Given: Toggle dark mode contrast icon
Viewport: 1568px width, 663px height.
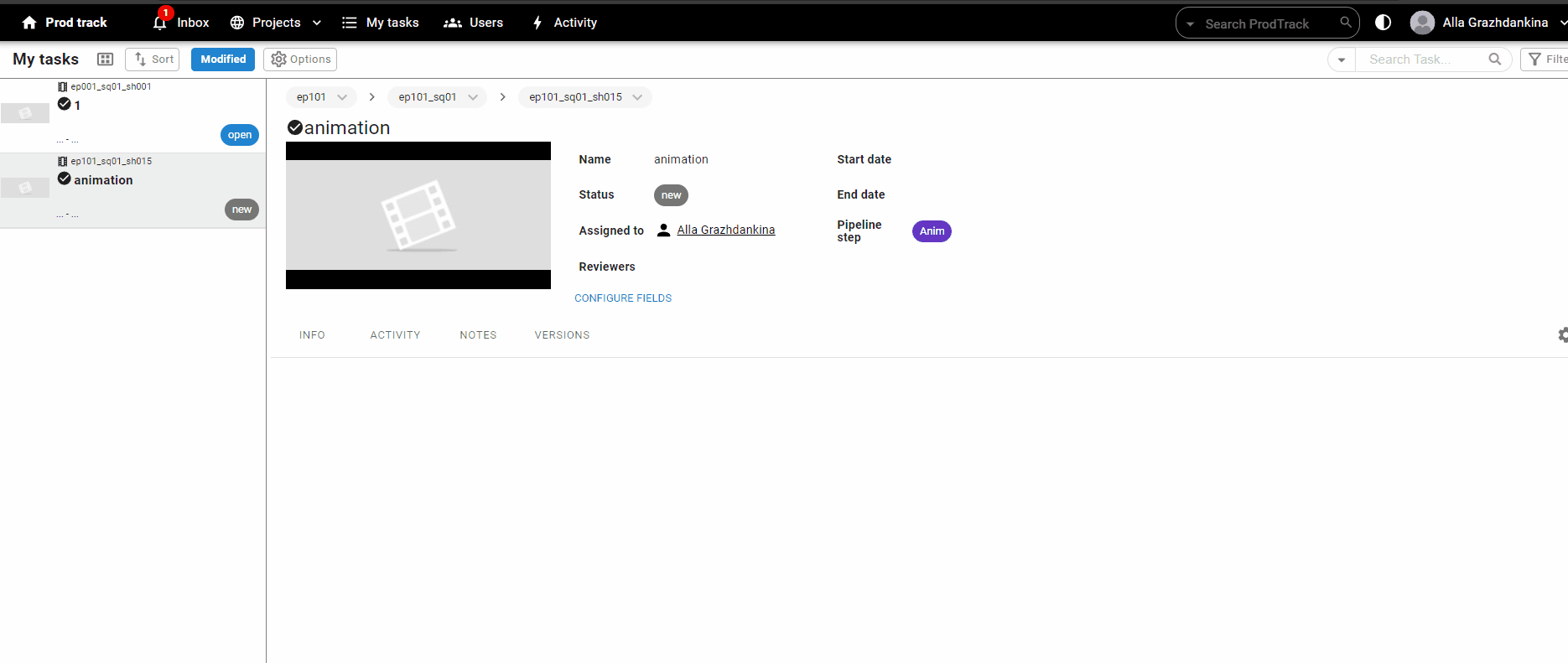Looking at the screenshot, I should [1383, 23].
